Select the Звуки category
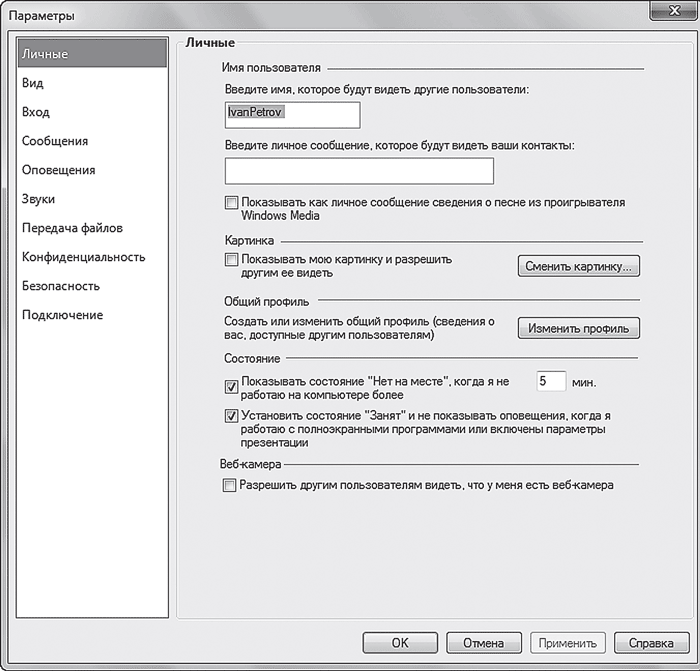The height and width of the screenshot is (671, 700). [38, 199]
